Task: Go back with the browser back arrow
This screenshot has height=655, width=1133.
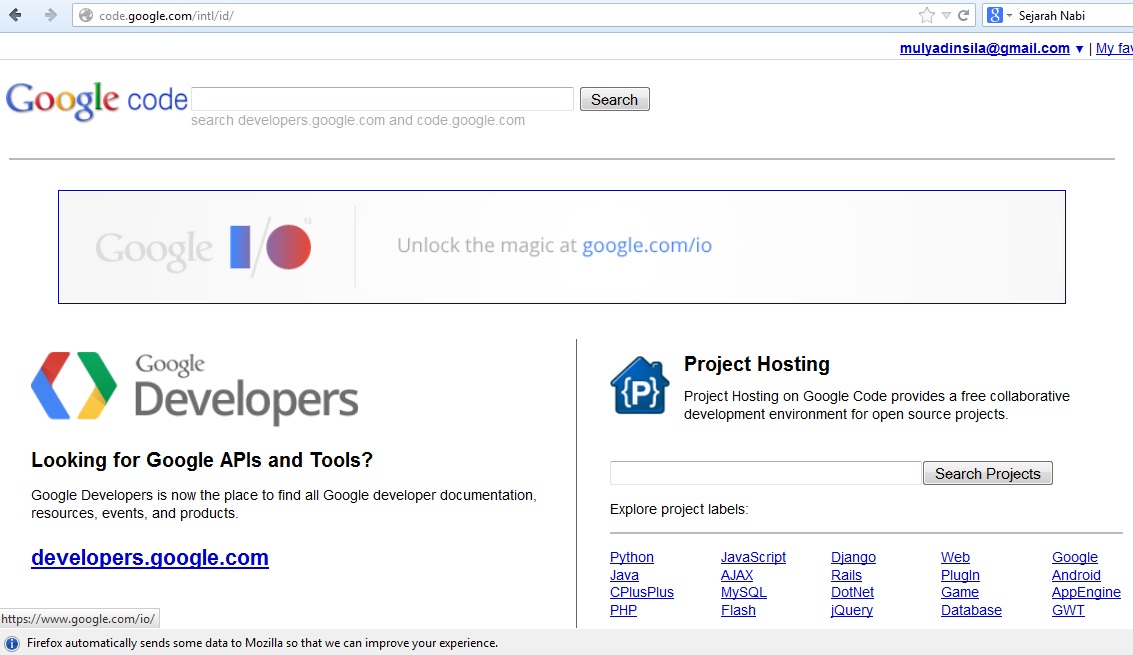Action: pos(15,14)
